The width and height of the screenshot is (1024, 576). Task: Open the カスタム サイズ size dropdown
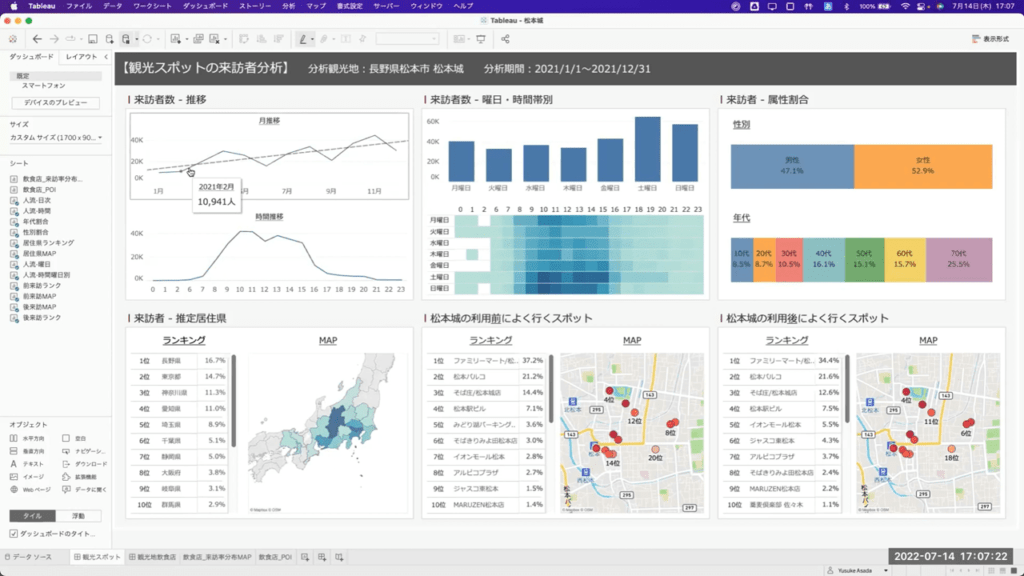coord(55,137)
